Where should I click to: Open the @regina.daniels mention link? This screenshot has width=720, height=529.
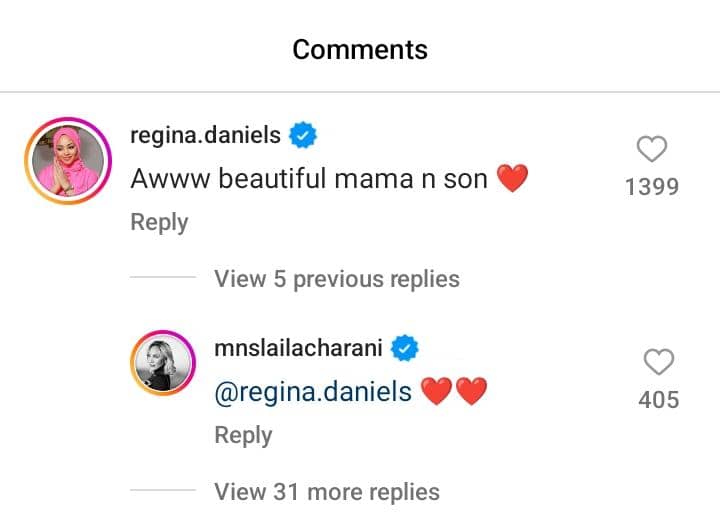[313, 392]
